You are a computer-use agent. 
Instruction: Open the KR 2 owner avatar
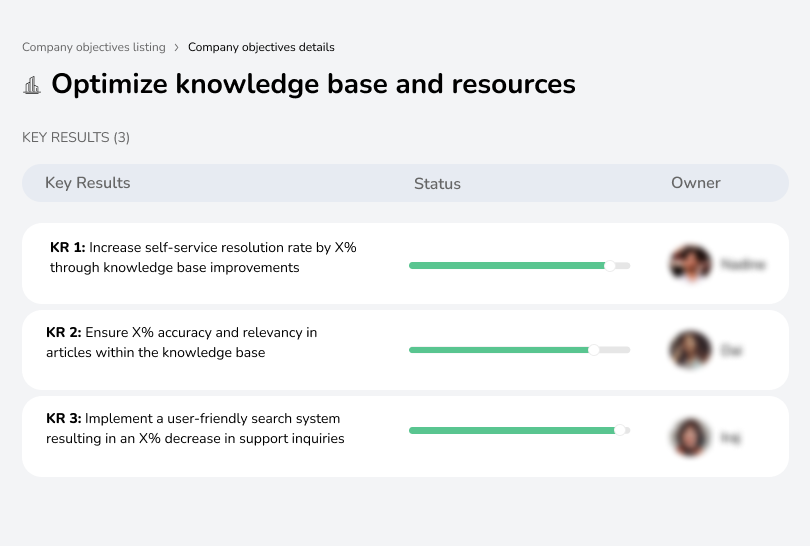pyautogui.click(x=690, y=349)
